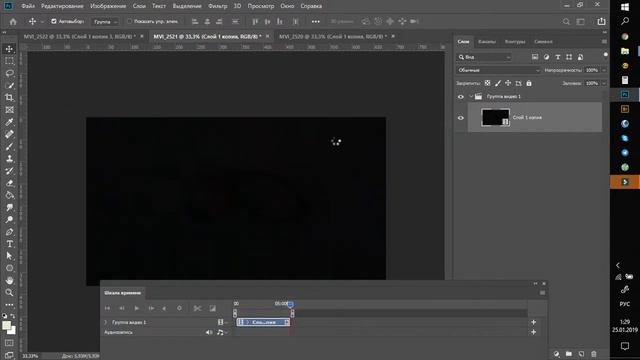Filter layers by adjustment layer icon
The height and width of the screenshot is (360, 640).
tap(546, 57)
